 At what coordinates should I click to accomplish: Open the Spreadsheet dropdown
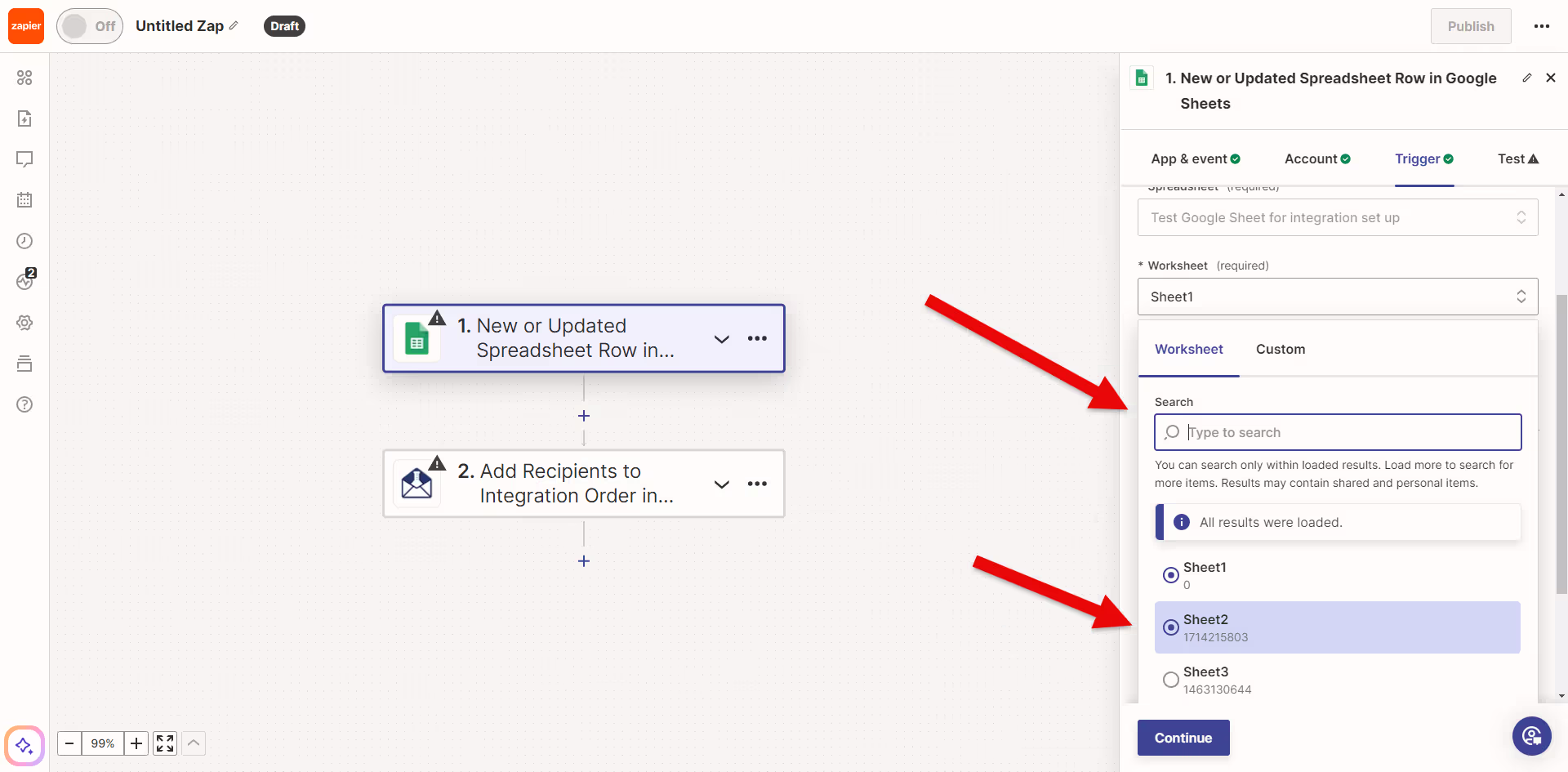1338,217
